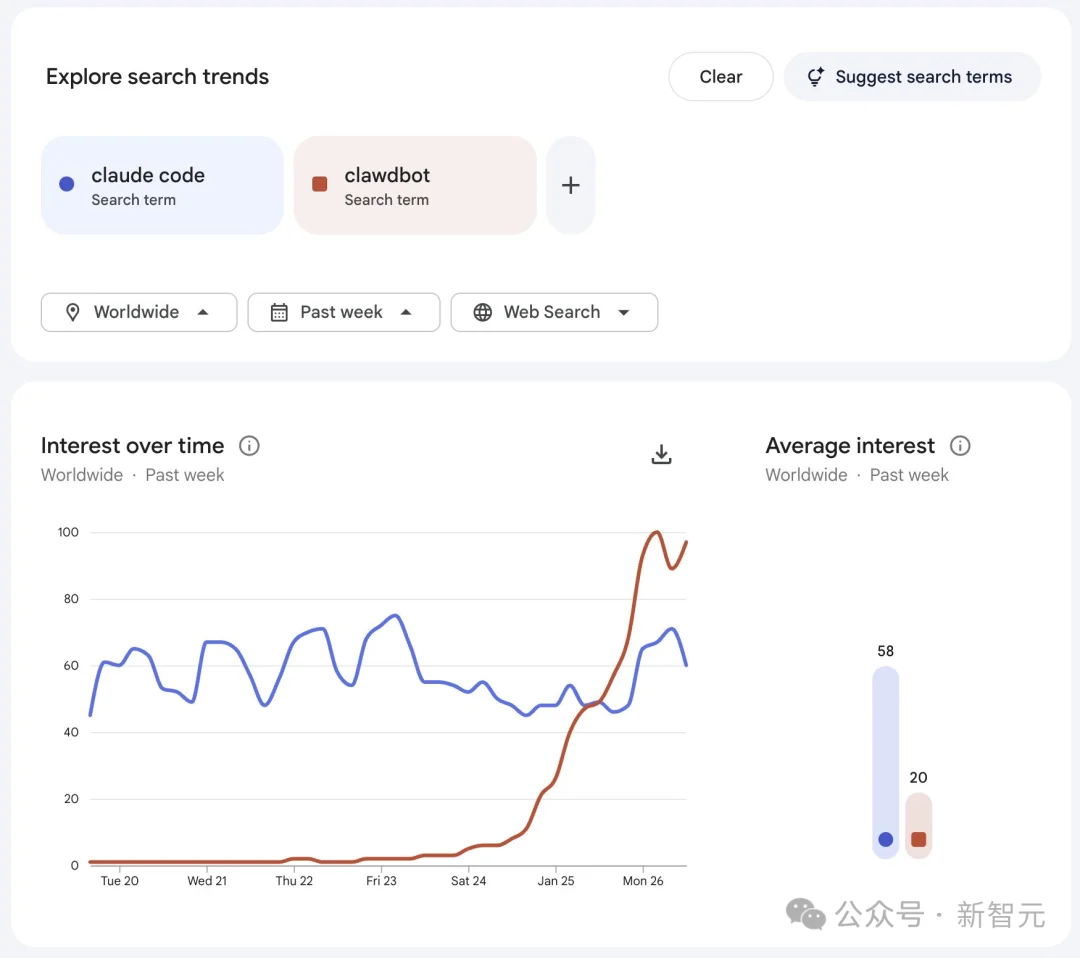This screenshot has width=1080, height=958.
Task: Click the sparkle lightbulb suggest icon
Action: coord(816,77)
